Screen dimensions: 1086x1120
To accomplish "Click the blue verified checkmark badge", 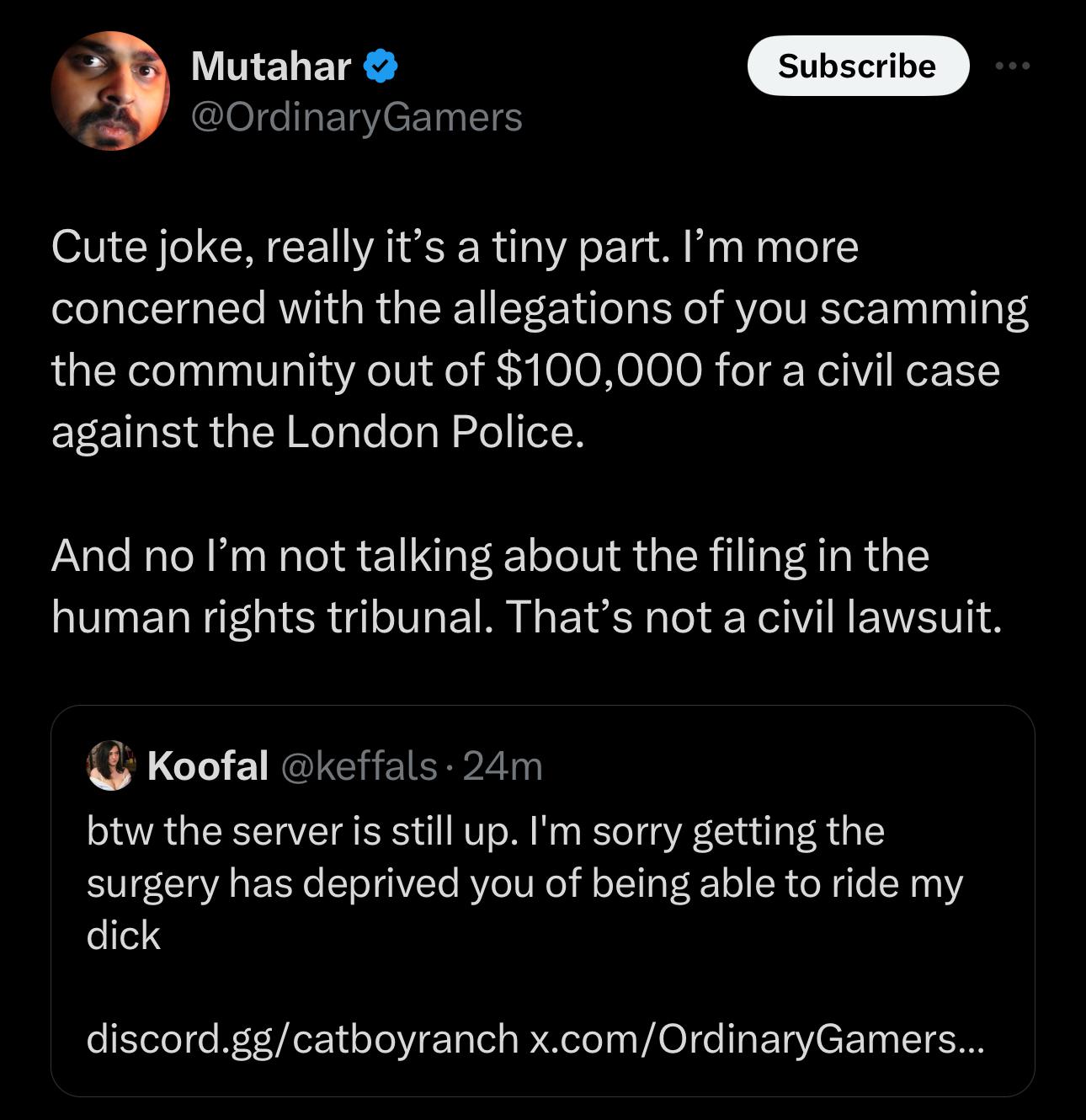I will coord(381,66).
